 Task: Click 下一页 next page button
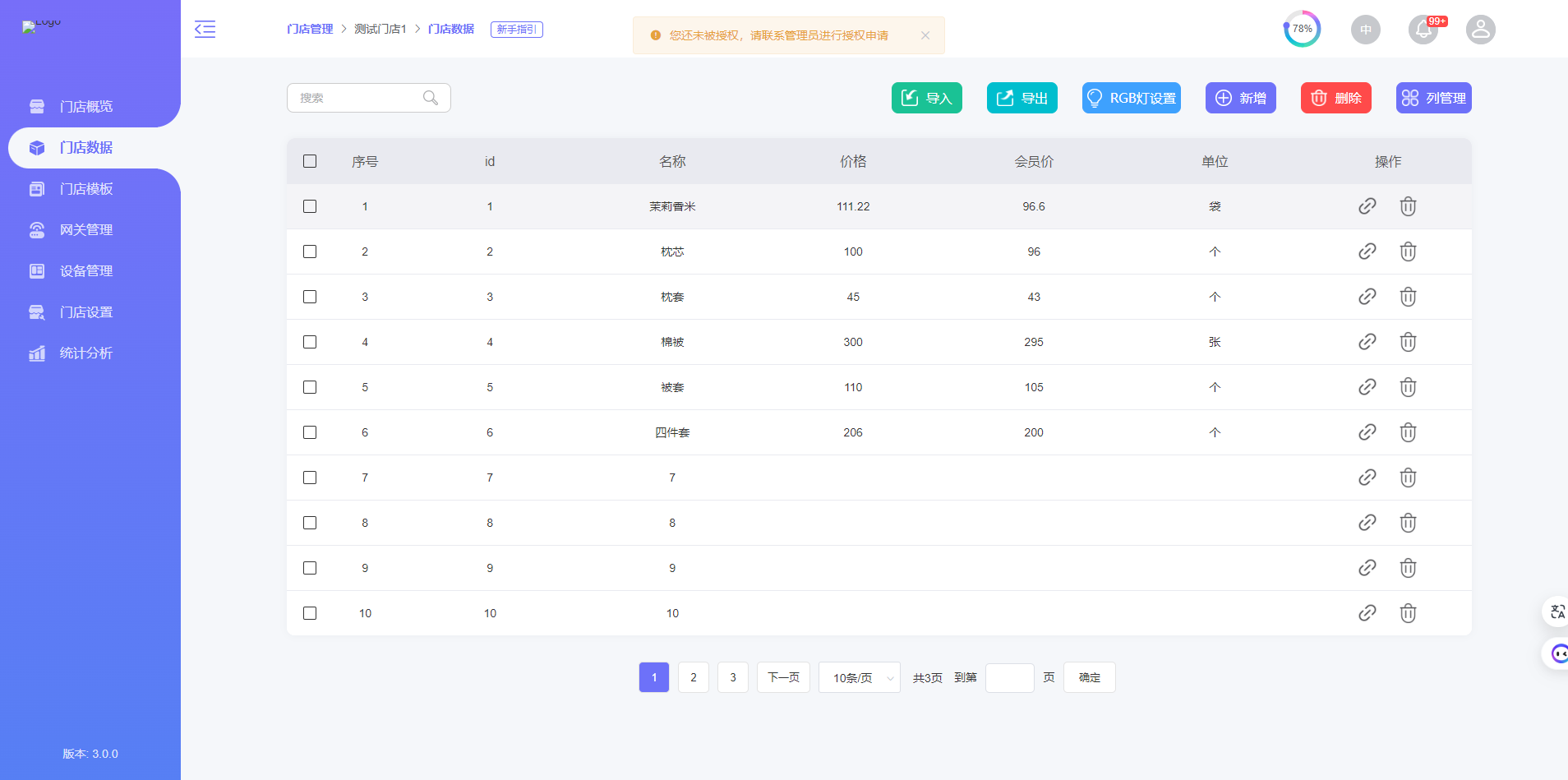coord(784,677)
